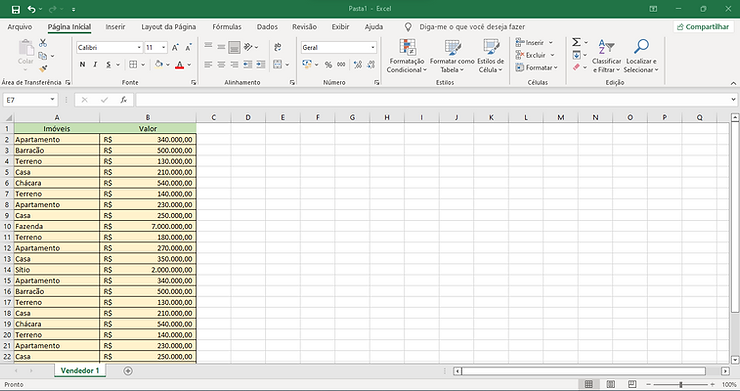Screen dimensions: 740x391
Task: Toggle bold formatting (N)
Action: (83, 65)
